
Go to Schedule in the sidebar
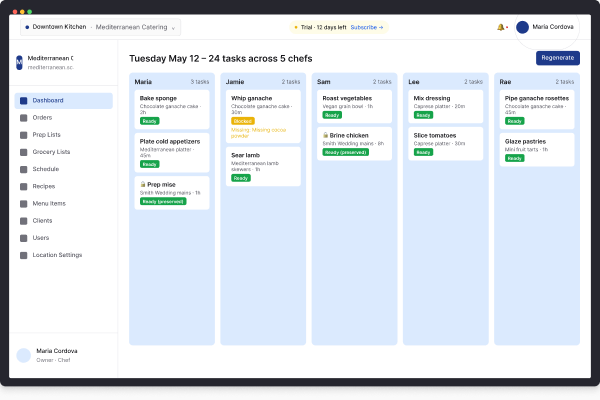pos(64,170)
